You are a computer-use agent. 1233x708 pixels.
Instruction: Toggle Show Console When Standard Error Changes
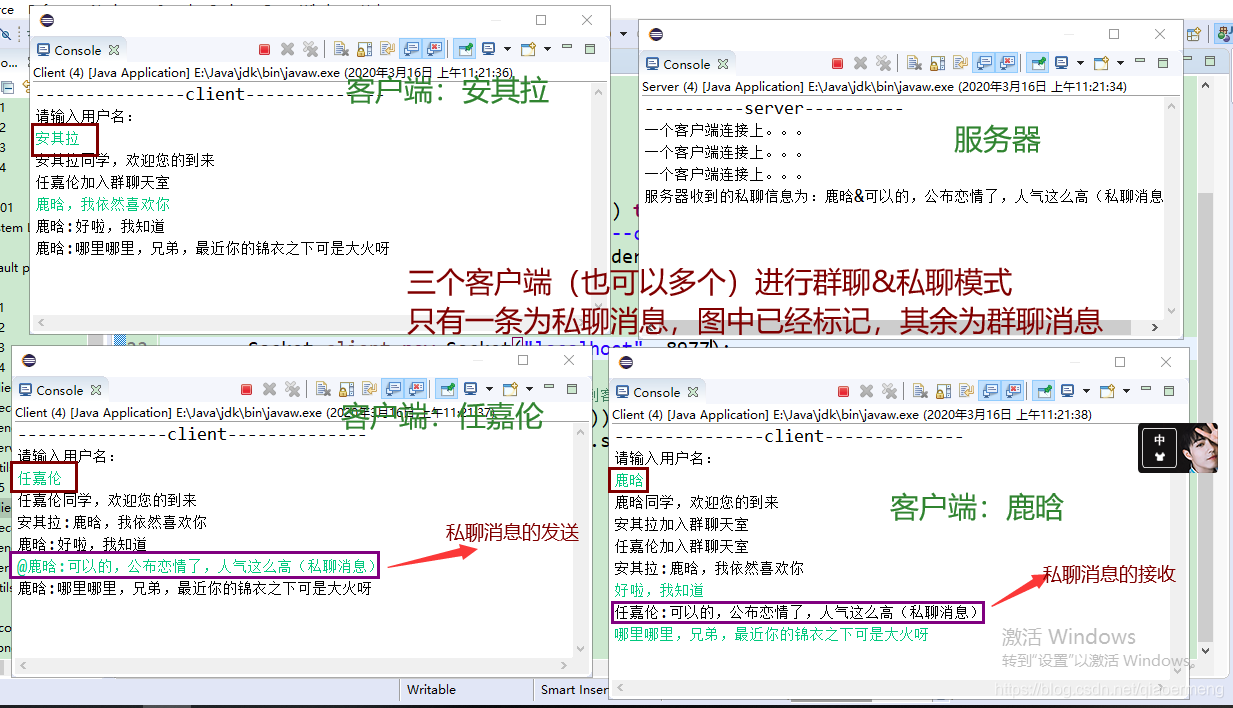431,49
